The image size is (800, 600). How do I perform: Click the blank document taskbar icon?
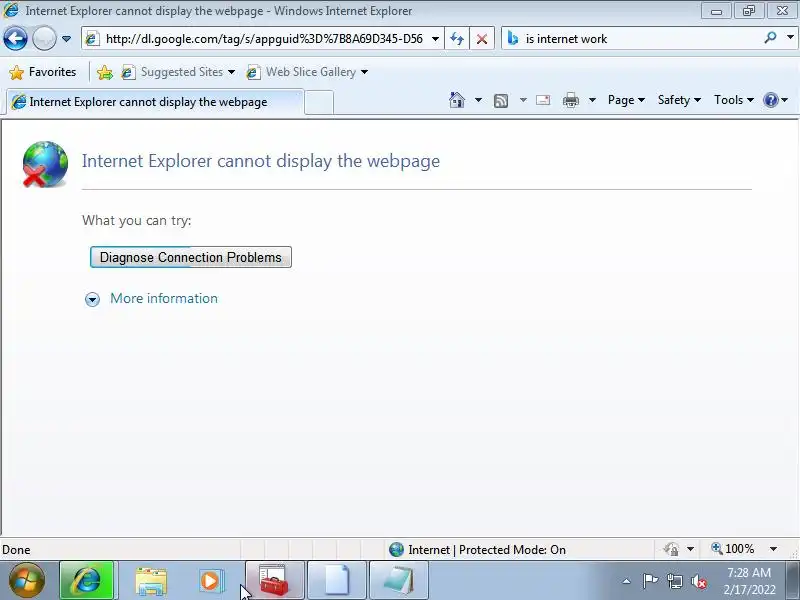[x=337, y=581]
